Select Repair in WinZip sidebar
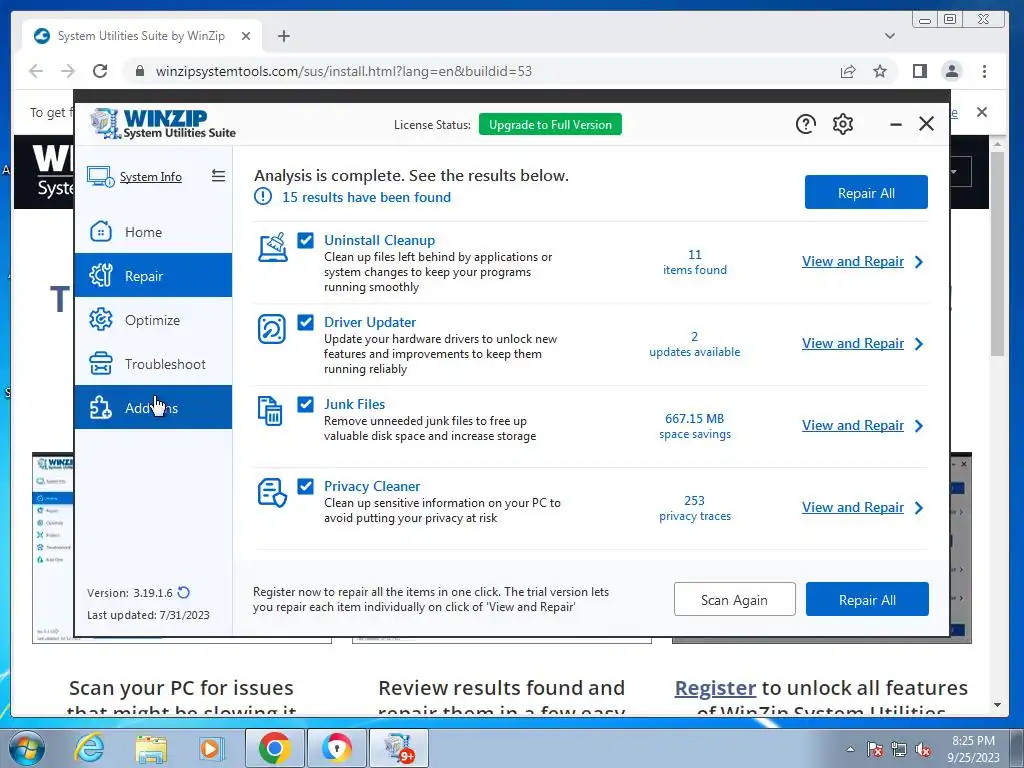Viewport: 1024px width, 768px height. (153, 276)
